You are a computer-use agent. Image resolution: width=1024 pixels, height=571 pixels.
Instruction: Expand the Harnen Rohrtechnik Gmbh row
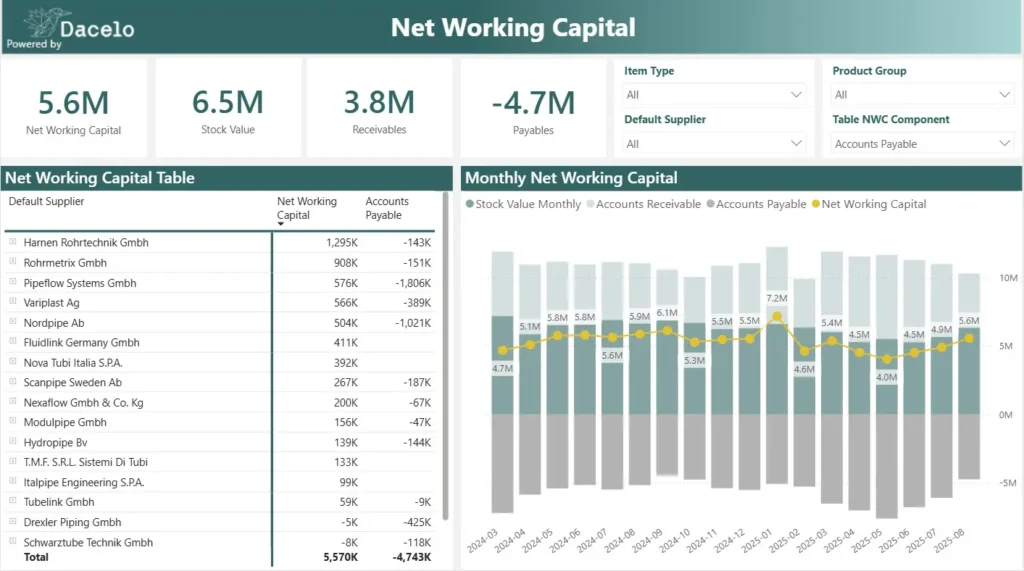(x=13, y=242)
